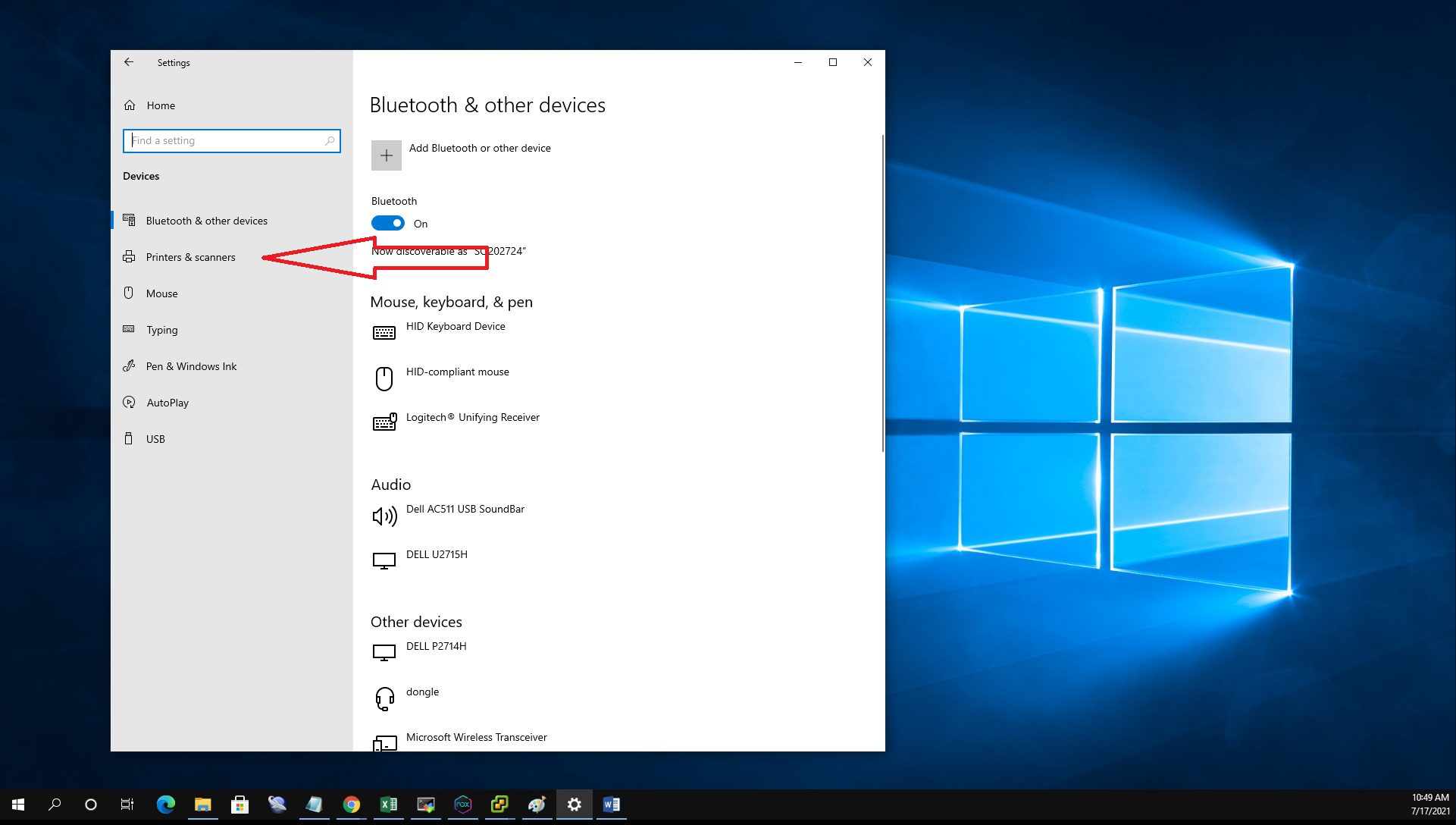Click the Find a setting search box
Image resolution: width=1456 pixels, height=825 pixels.
click(x=227, y=140)
